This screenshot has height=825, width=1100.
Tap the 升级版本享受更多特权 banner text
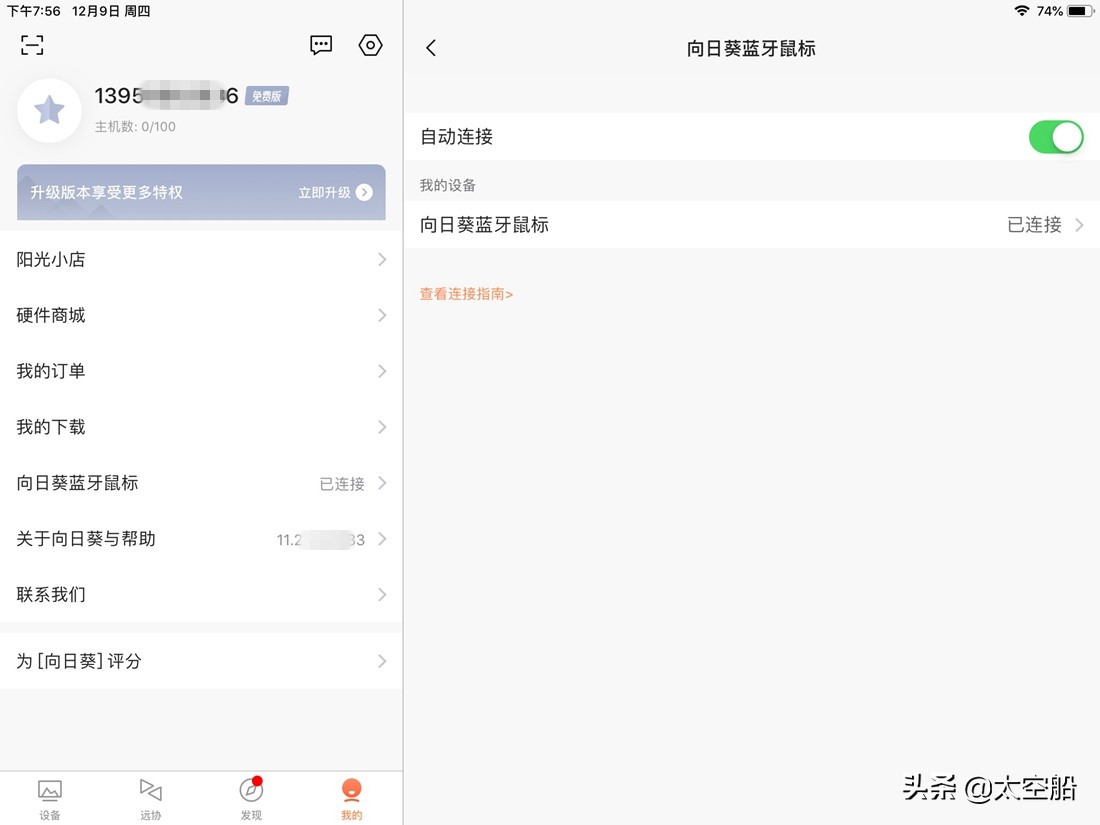click(x=107, y=192)
